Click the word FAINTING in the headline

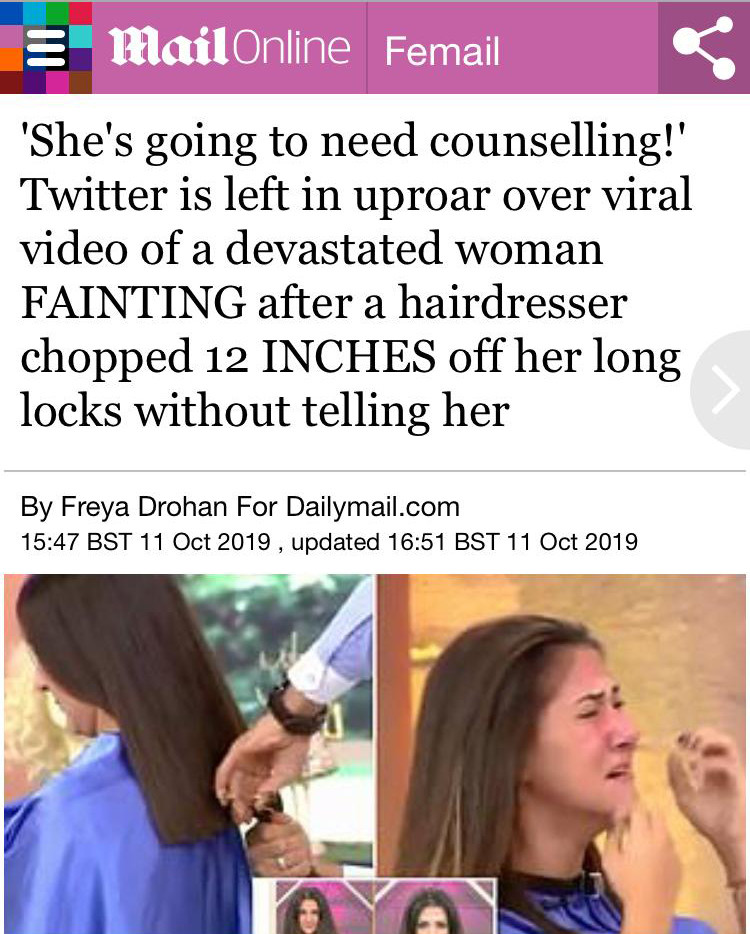coord(133,303)
